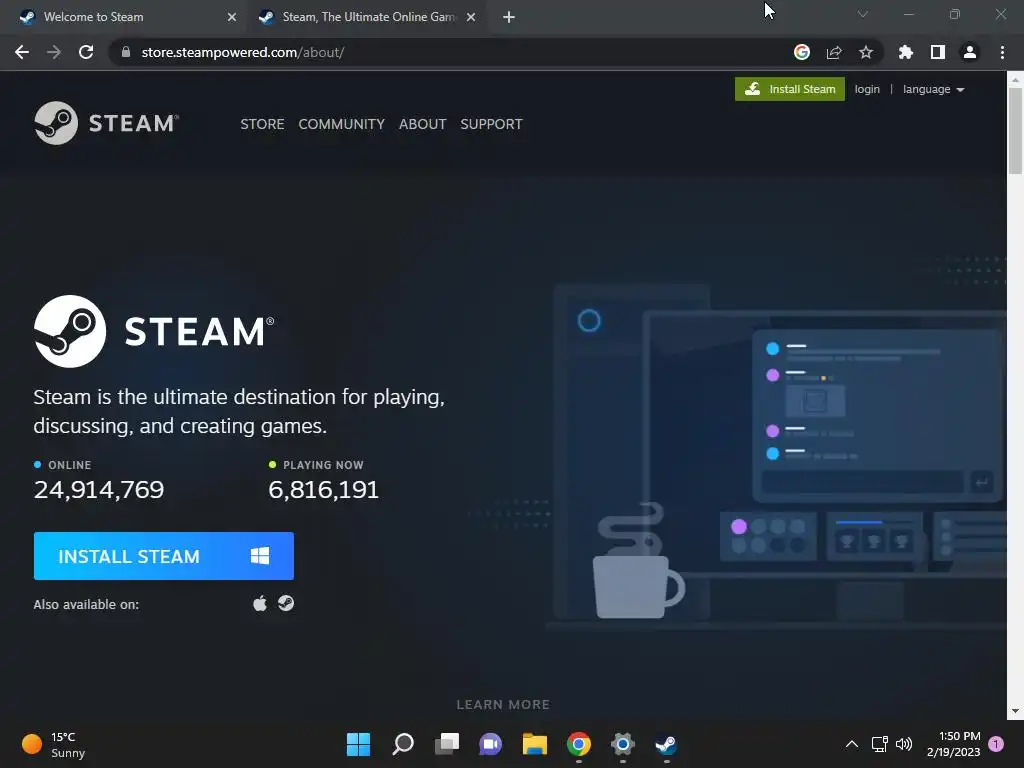1024x768 pixels.
Task: Expand the language dropdown
Action: [x=933, y=89]
